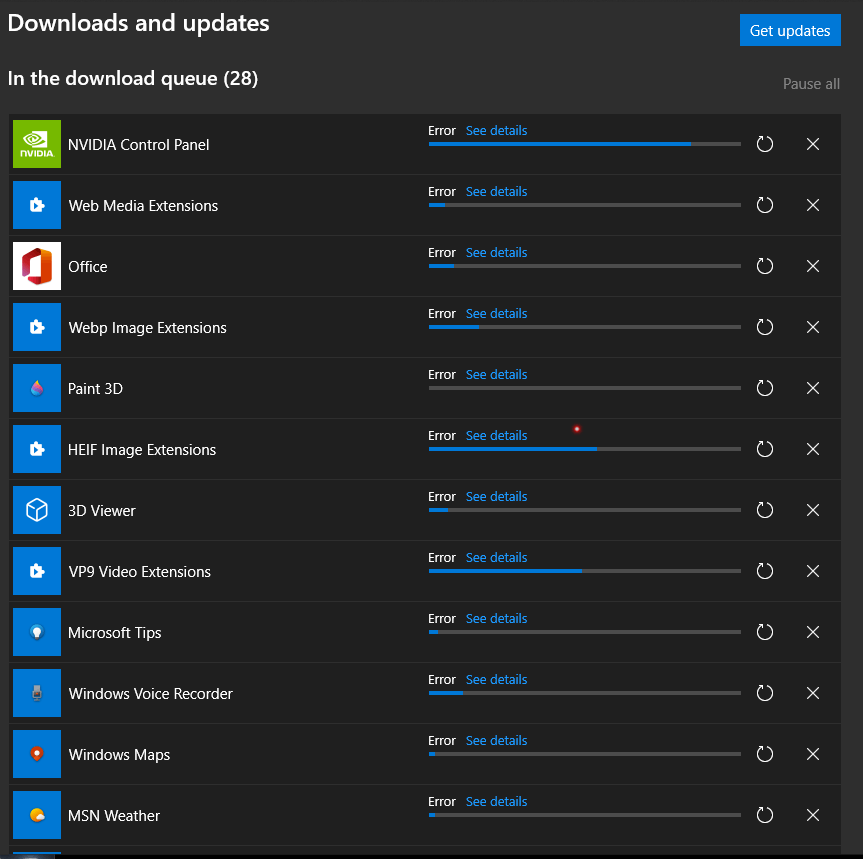This screenshot has height=859, width=863.
Task: Retry the Paint 3D download
Action: [x=765, y=389]
